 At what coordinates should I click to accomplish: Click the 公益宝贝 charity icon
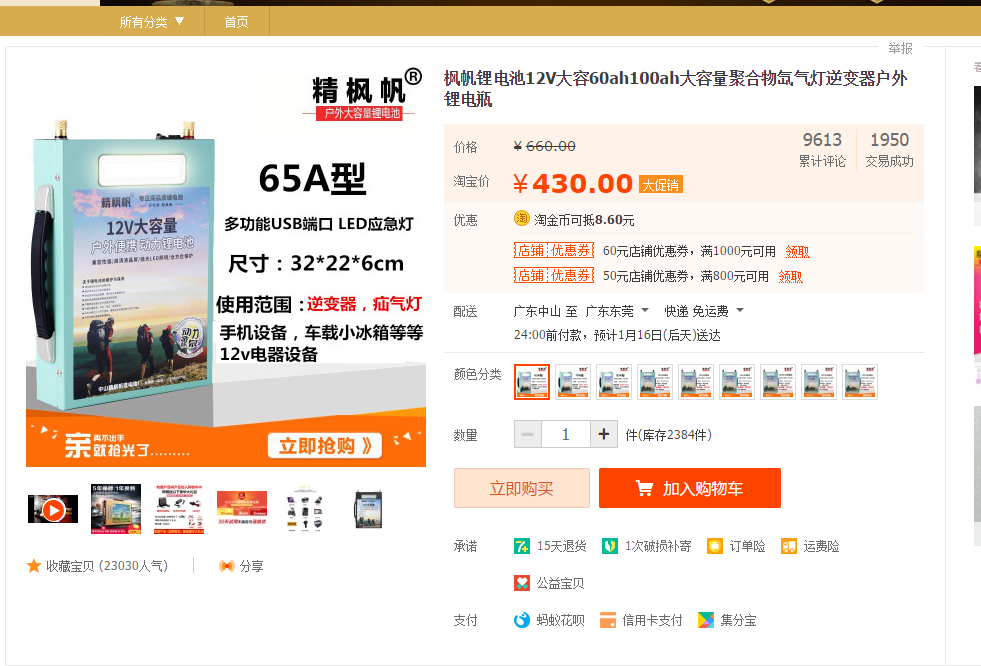521,583
